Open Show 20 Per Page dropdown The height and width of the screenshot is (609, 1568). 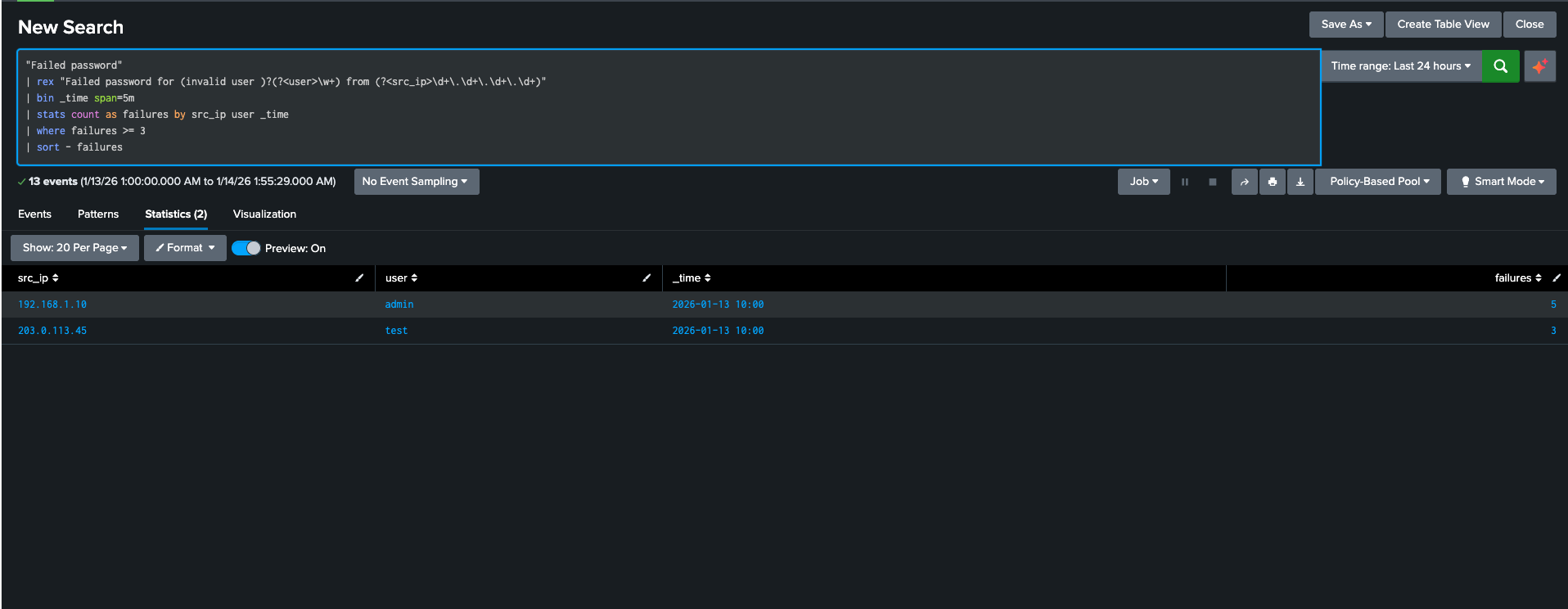pyautogui.click(x=74, y=248)
